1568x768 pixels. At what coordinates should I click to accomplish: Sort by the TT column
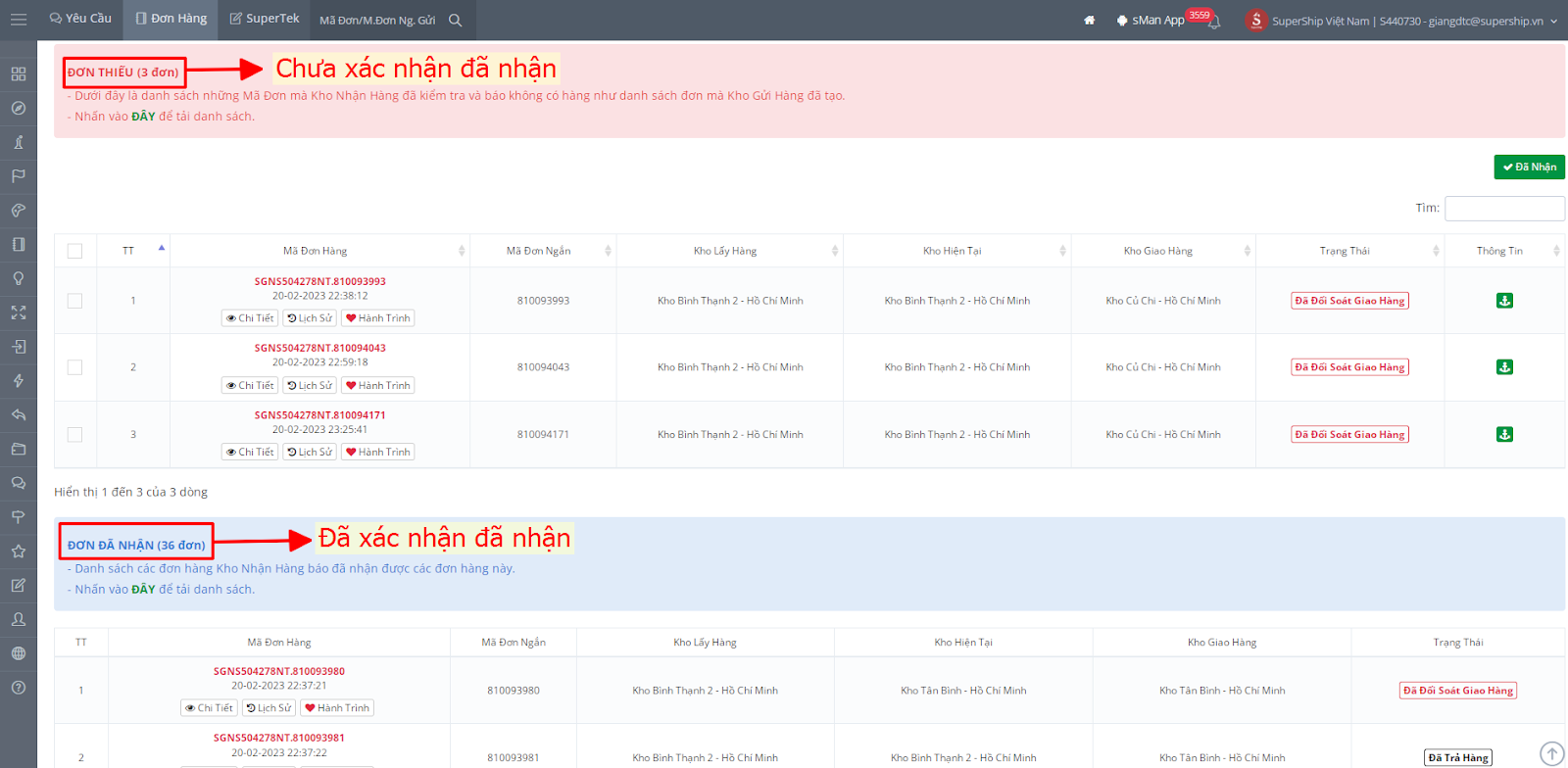coord(133,251)
